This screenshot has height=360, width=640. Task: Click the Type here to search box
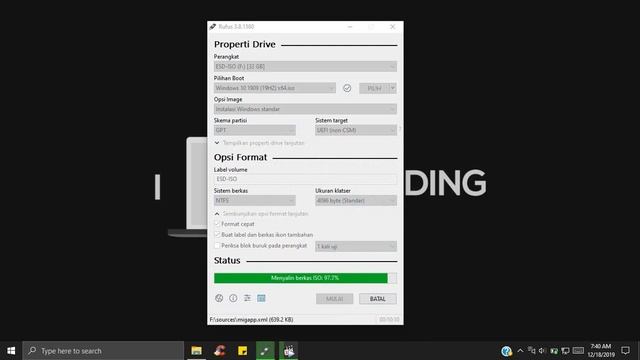click(x=103, y=351)
